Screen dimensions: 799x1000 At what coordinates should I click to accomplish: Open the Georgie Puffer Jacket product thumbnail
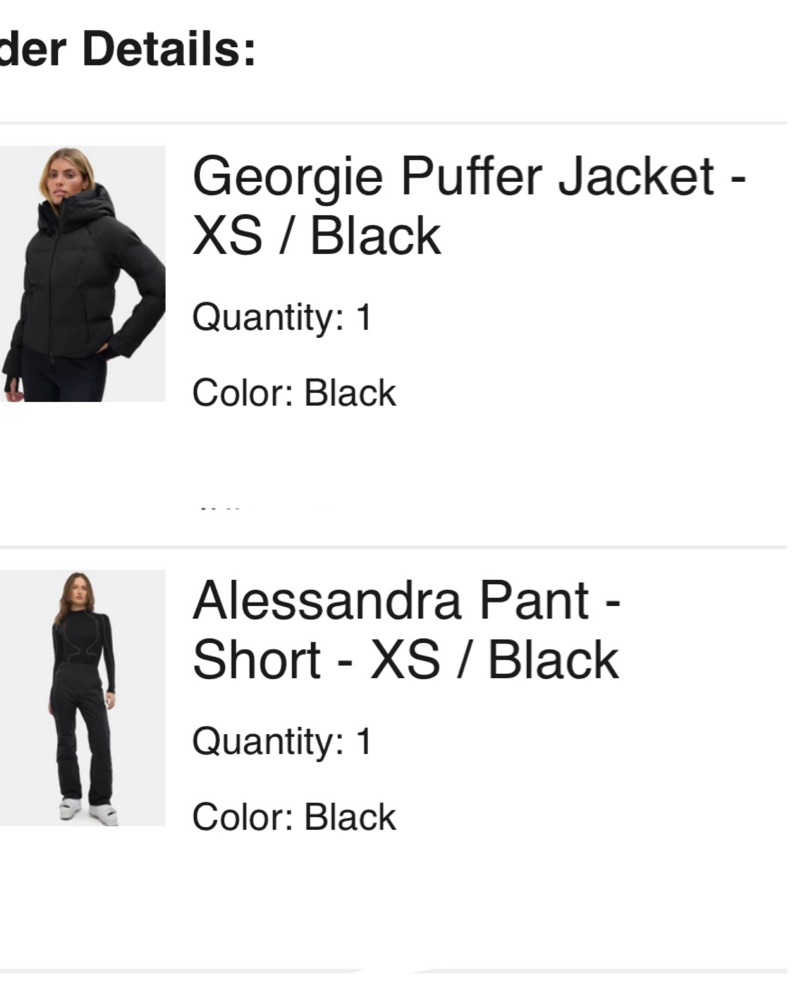point(80,274)
